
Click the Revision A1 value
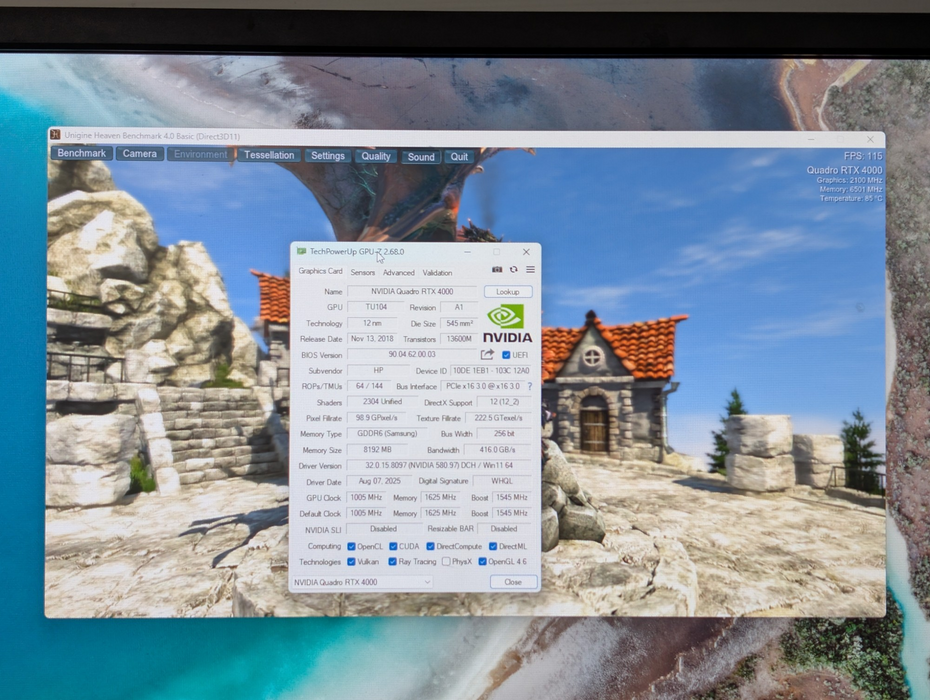[x=458, y=307]
